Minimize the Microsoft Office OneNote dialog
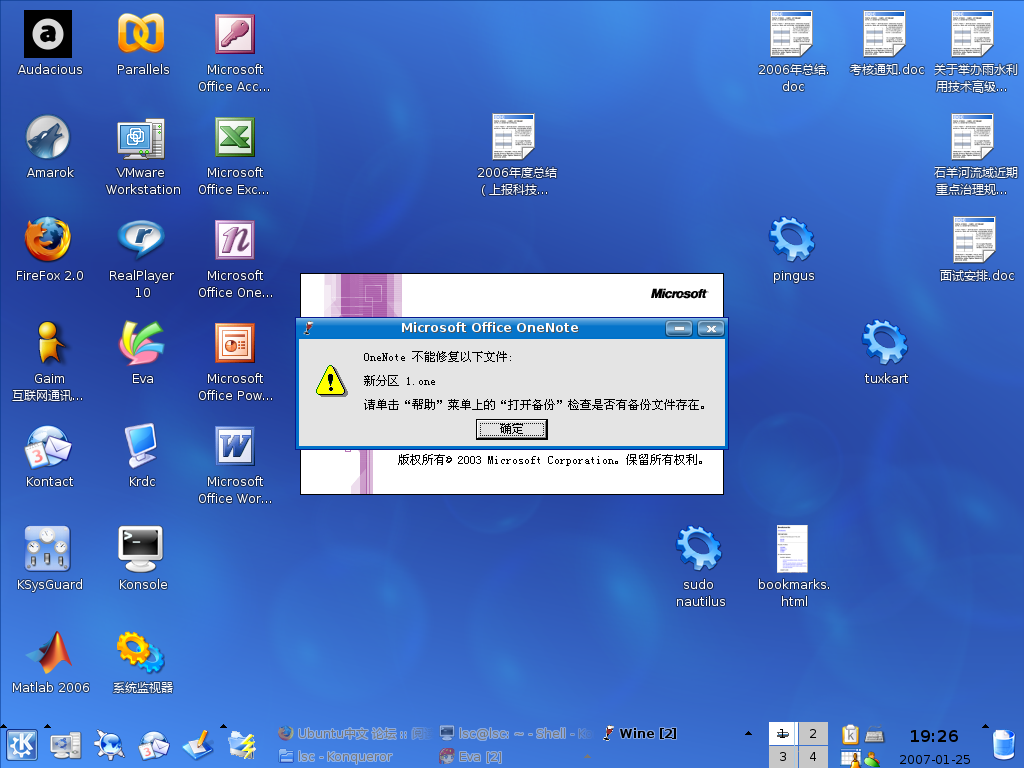This screenshot has height=768, width=1024. tap(679, 328)
